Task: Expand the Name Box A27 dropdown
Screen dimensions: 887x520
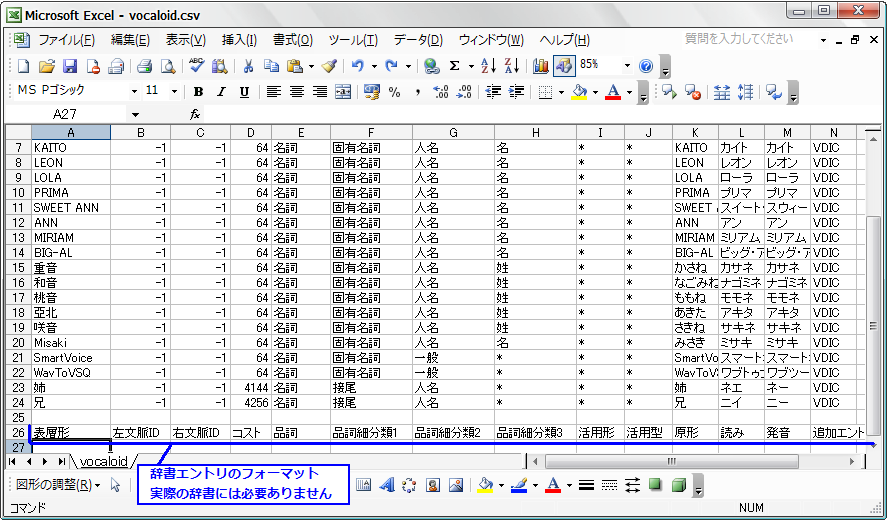Action: (135, 115)
